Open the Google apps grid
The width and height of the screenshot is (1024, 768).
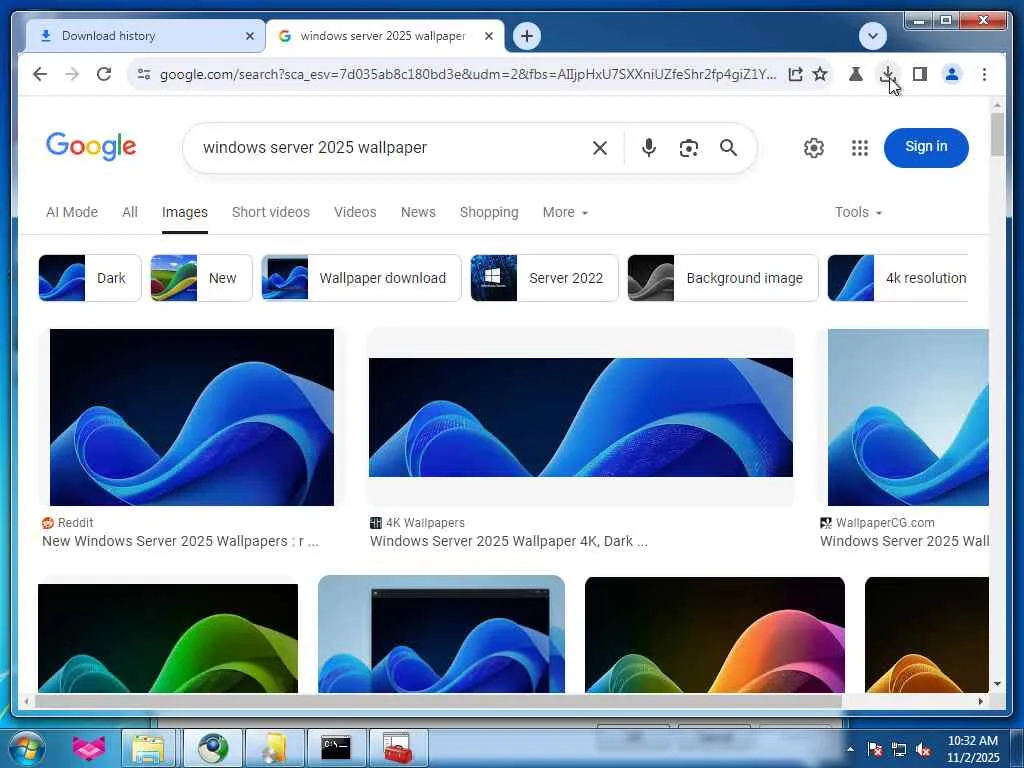click(860, 148)
